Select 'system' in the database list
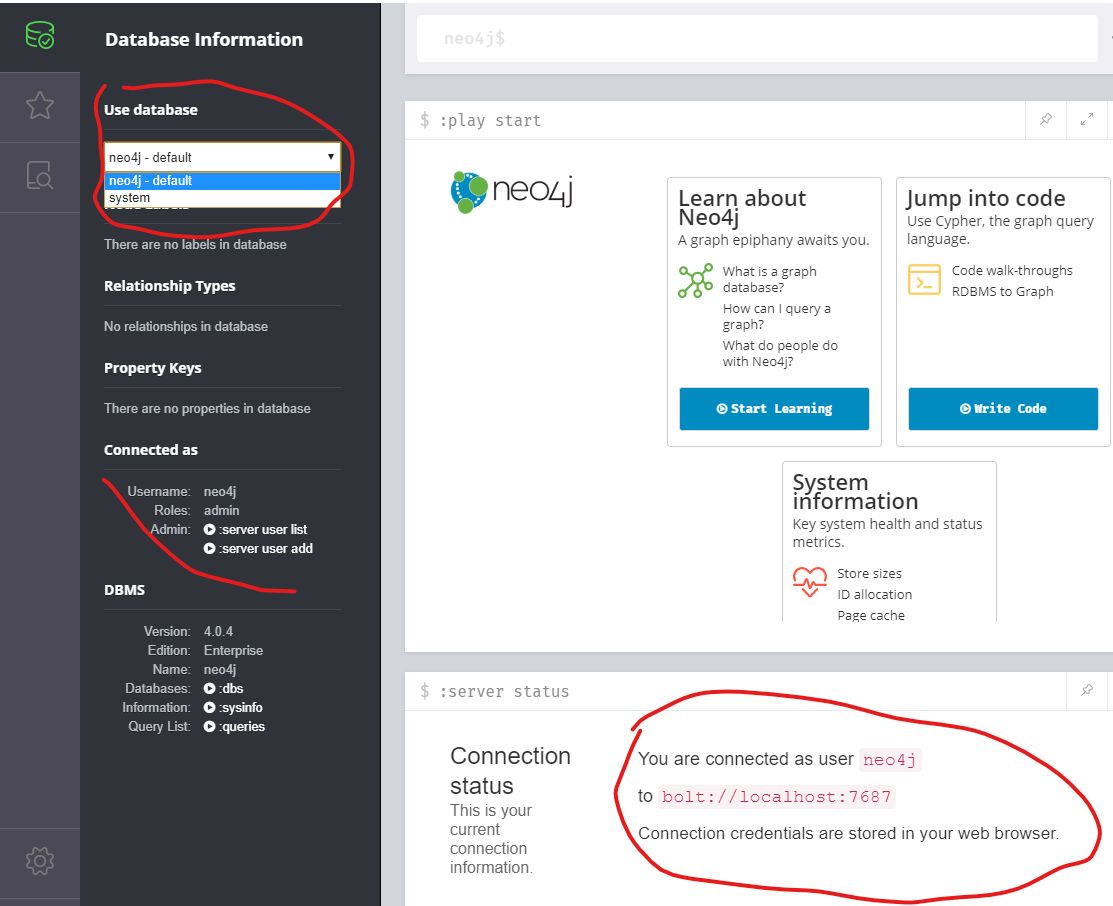The width and height of the screenshot is (1113, 906). 222,197
